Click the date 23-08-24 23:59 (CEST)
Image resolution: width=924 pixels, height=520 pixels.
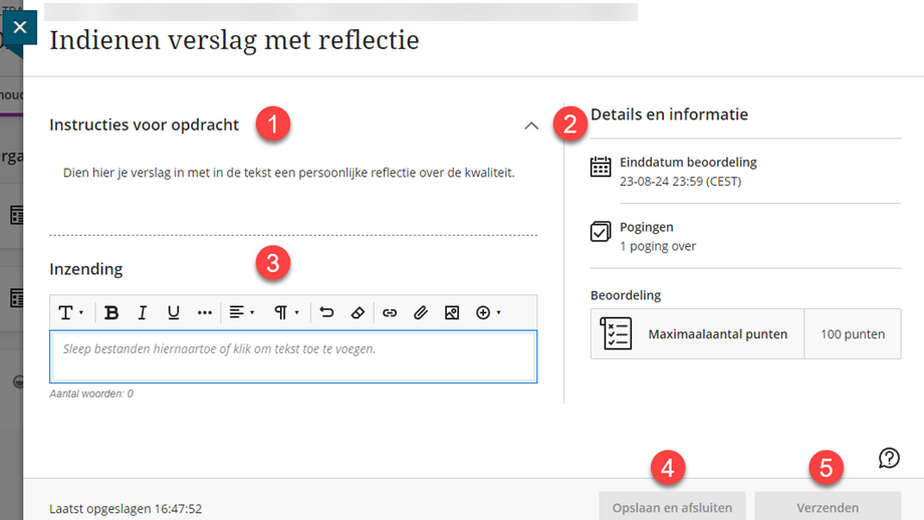(x=681, y=181)
